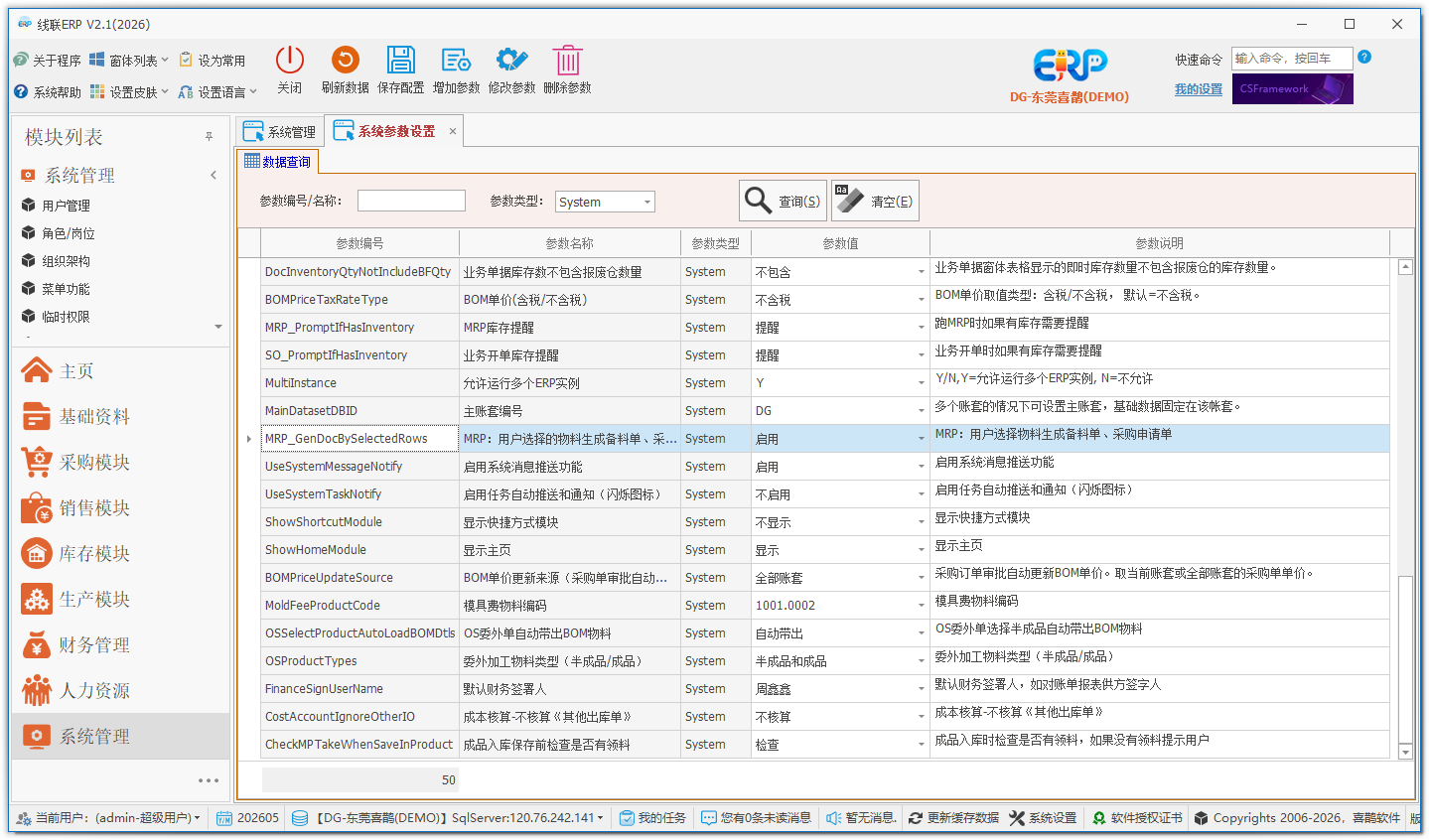The height and width of the screenshot is (840, 1429).
Task: Click the quick command input field
Action: click(1292, 59)
